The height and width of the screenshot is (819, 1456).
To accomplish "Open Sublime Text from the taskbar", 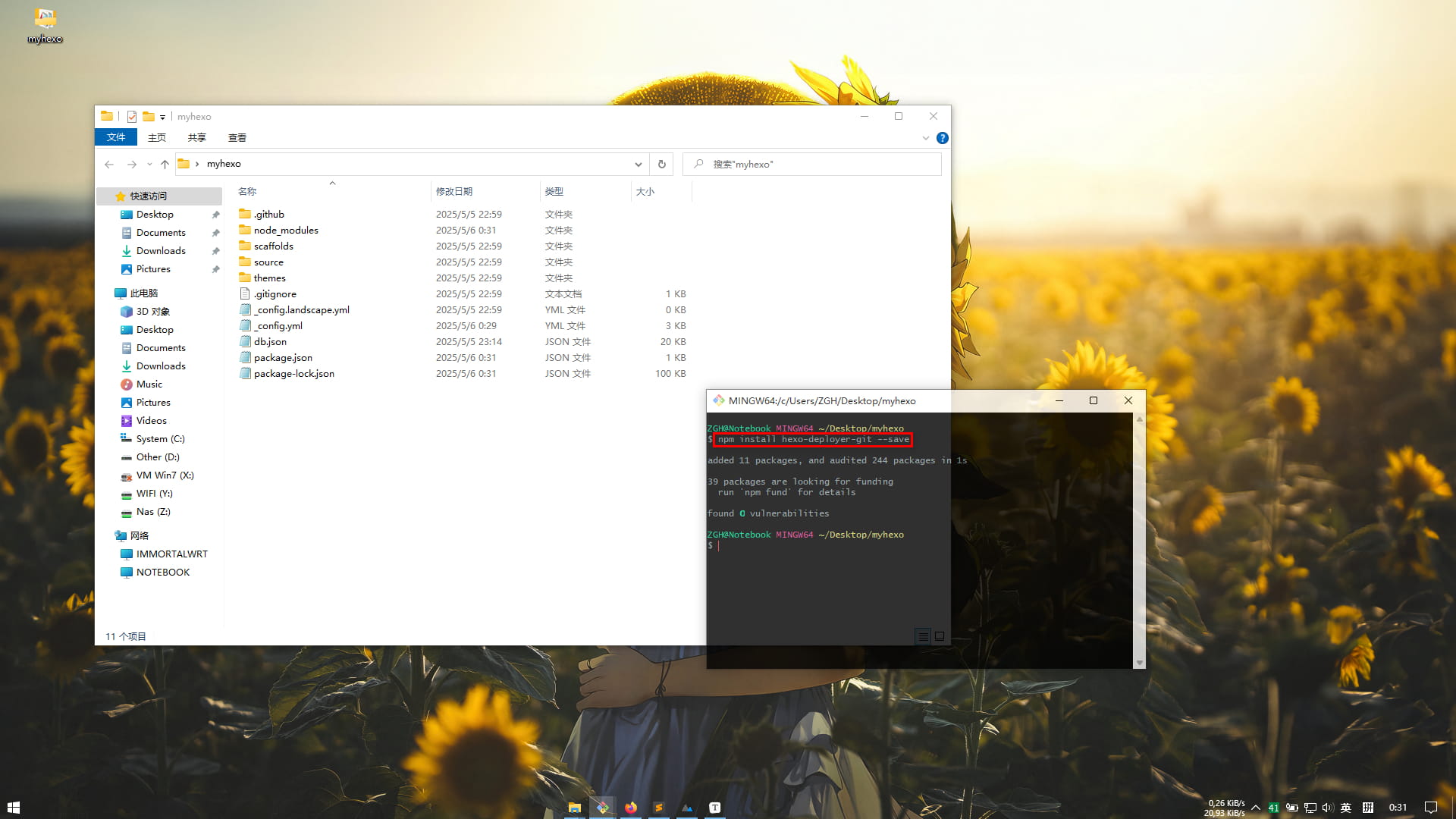I will pyautogui.click(x=659, y=808).
